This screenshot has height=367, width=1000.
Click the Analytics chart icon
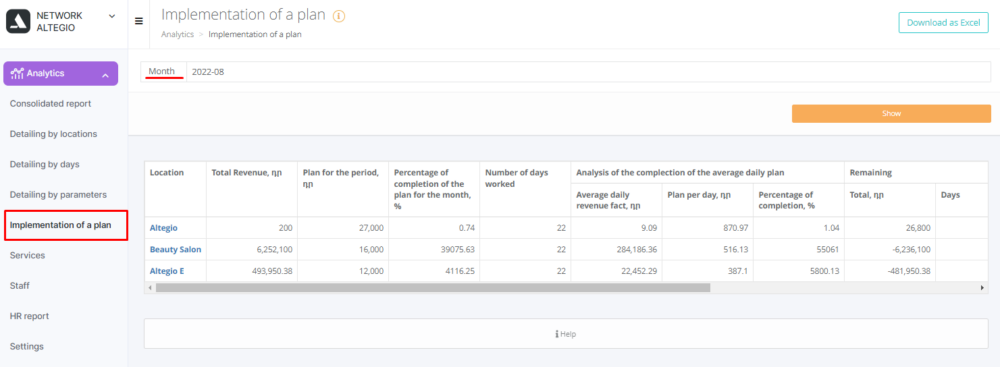click(x=18, y=73)
